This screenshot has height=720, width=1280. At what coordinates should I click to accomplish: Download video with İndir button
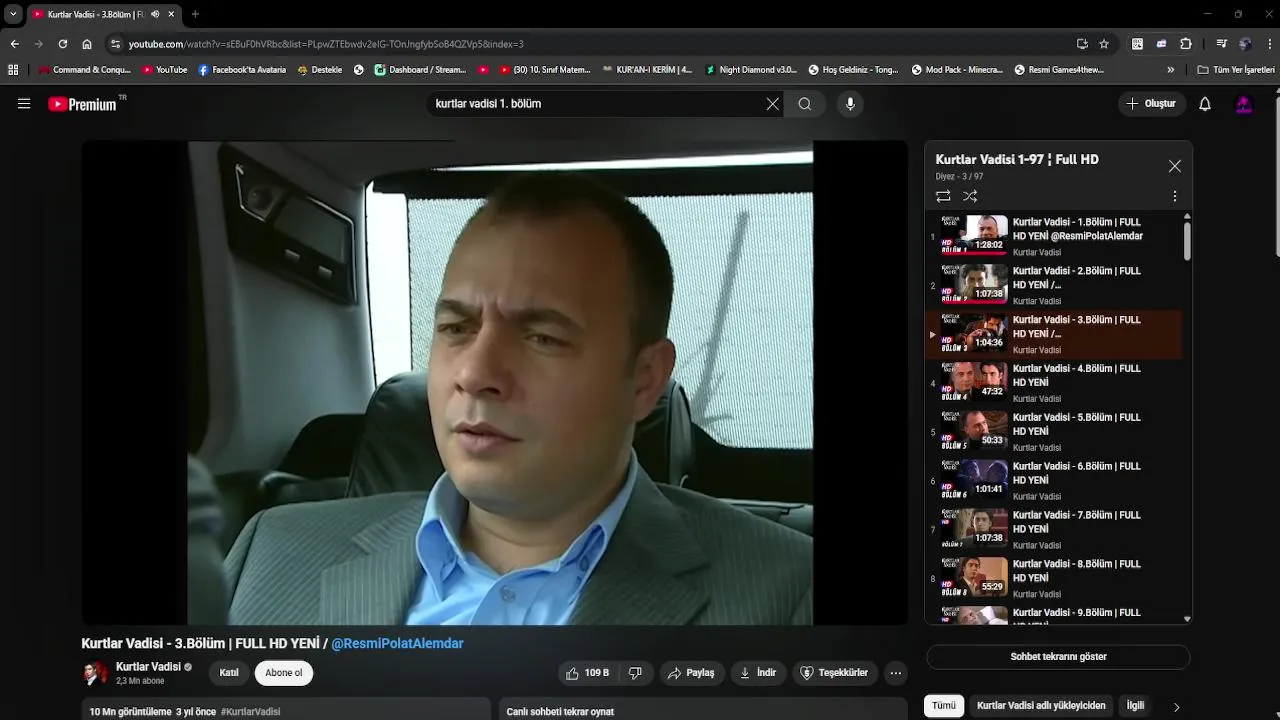pyautogui.click(x=758, y=673)
